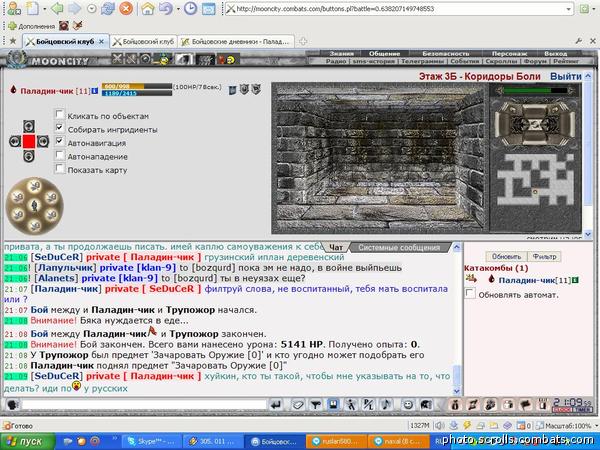600x450 pixels.
Task: Open the Форум submenu link
Action: (535, 61)
